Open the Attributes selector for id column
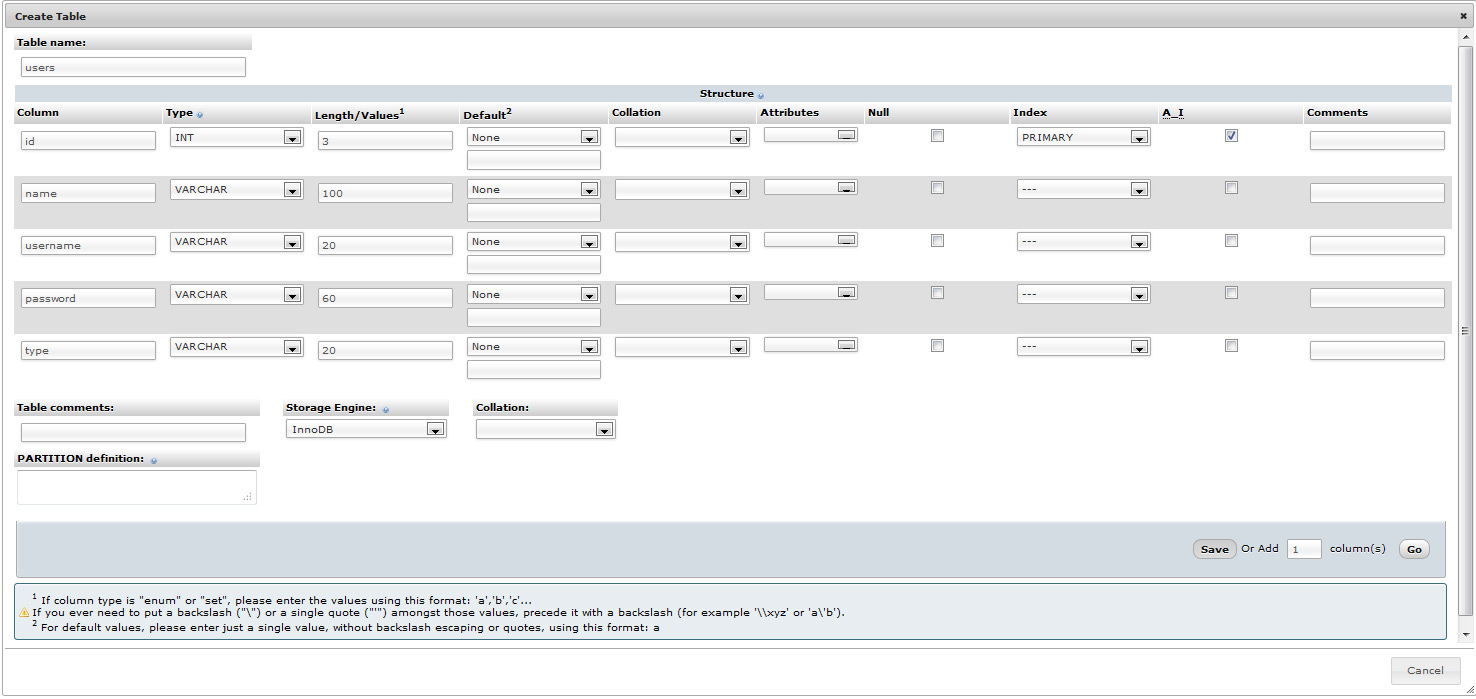This screenshot has width=1476, height=699. [x=810, y=135]
